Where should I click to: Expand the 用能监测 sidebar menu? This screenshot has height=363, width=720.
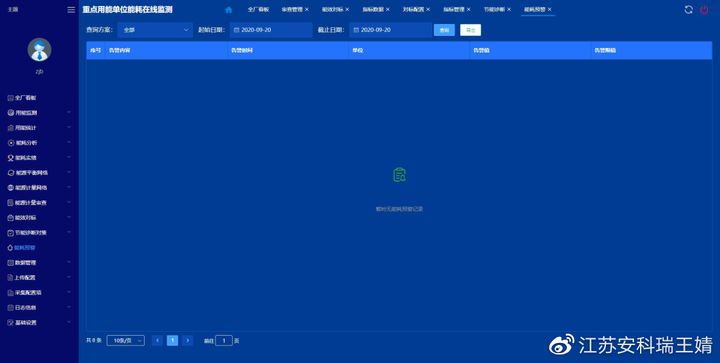click(x=39, y=112)
